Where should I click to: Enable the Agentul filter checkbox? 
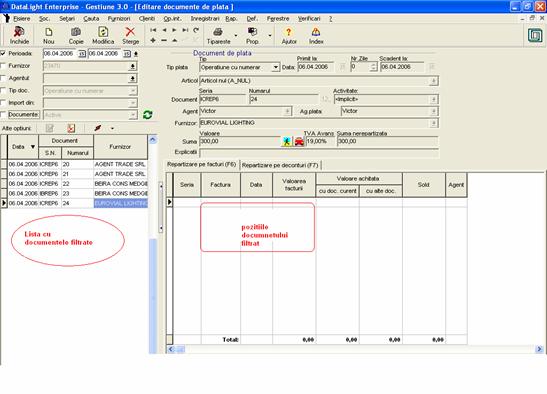click(3, 78)
